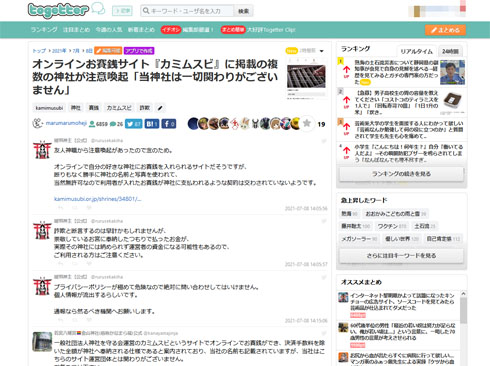Screen dimensions: 490x366
Task: Select the 詐欺 tag
Action: pyautogui.click(x=144, y=108)
